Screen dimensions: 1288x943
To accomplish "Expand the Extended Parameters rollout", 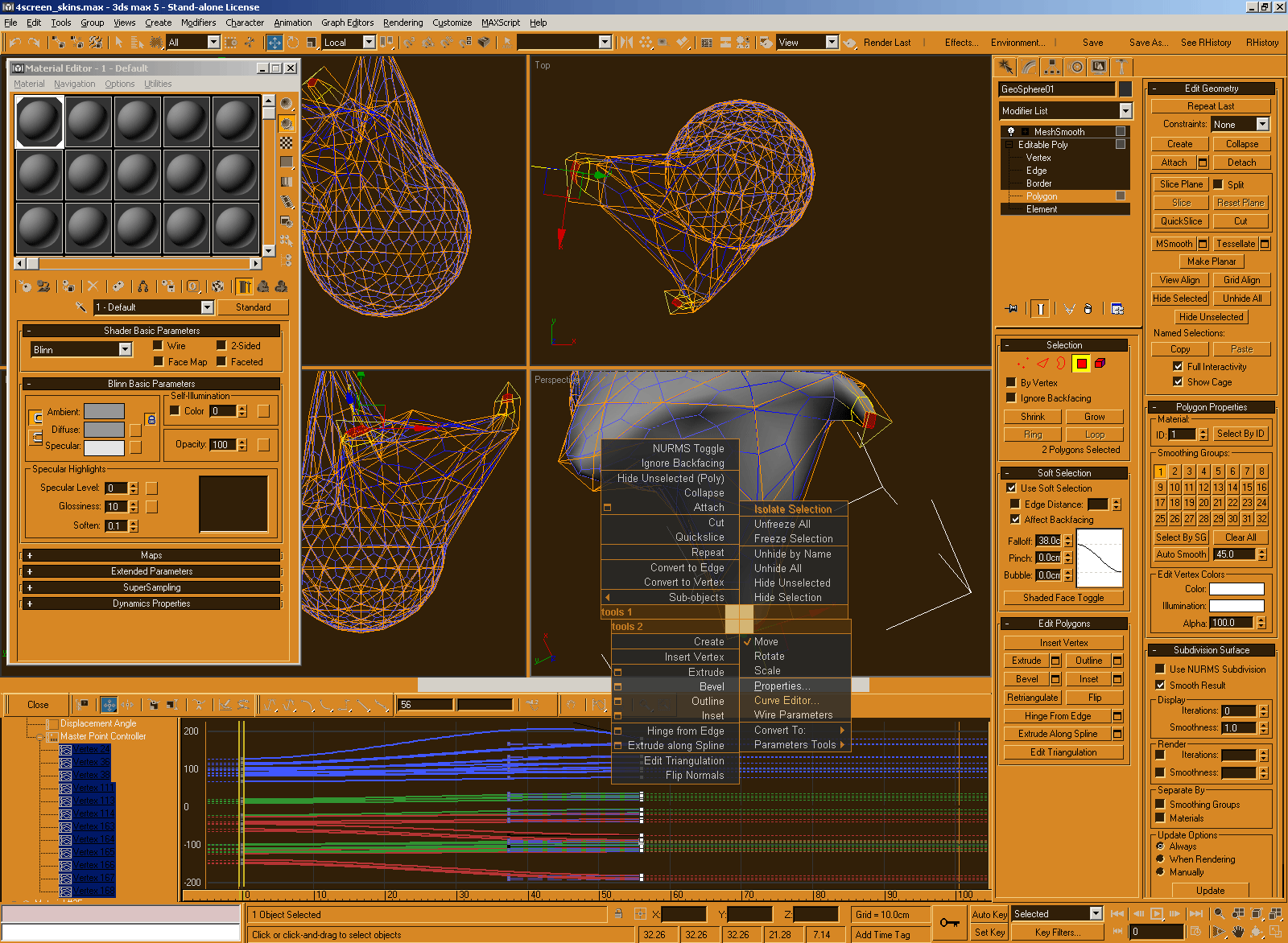I will tap(151, 571).
